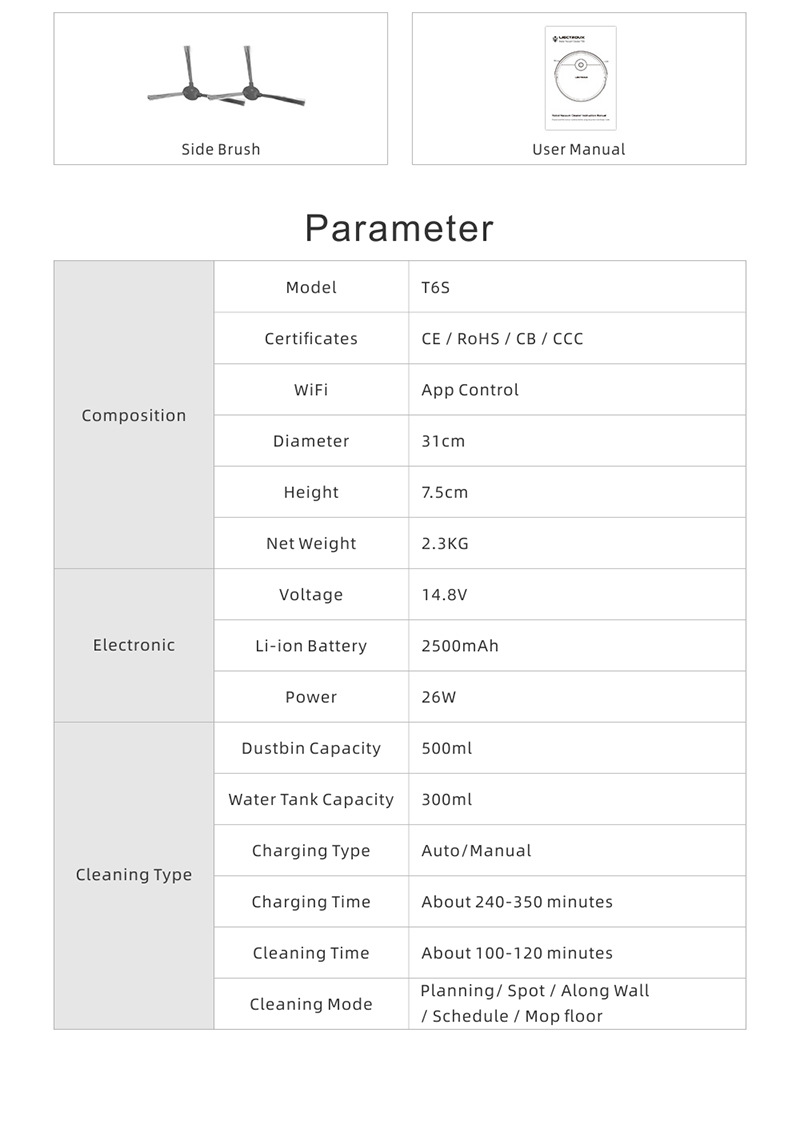Image resolution: width=800 pixels, height=1133 pixels.
Task: Click the Side Brush product image
Action: click(226, 79)
